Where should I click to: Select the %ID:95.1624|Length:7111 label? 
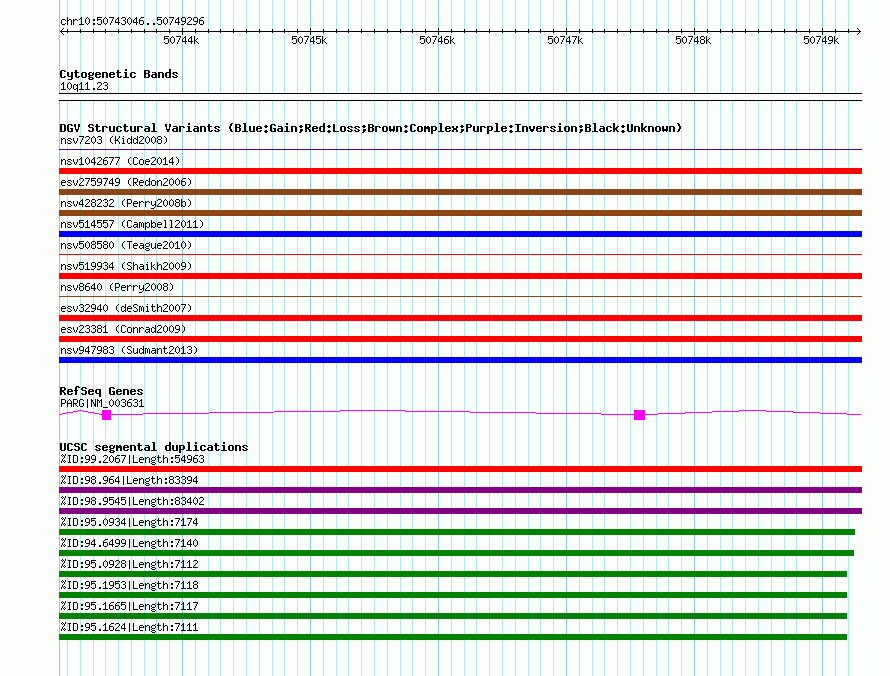(x=129, y=627)
